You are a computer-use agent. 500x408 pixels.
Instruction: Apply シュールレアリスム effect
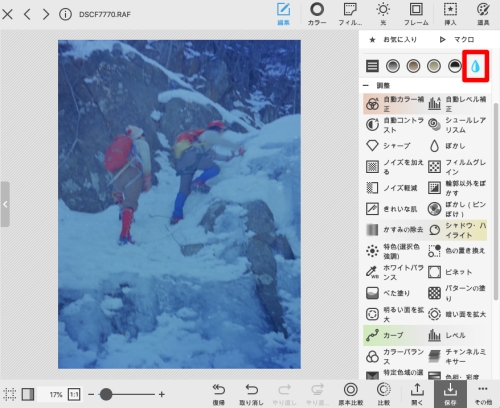click(457, 125)
